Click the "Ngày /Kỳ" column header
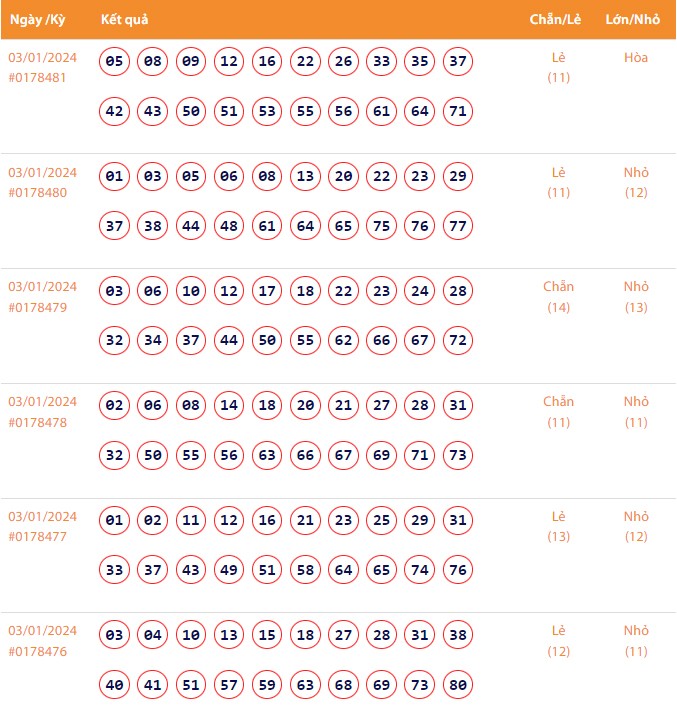677x719 pixels. (38, 20)
